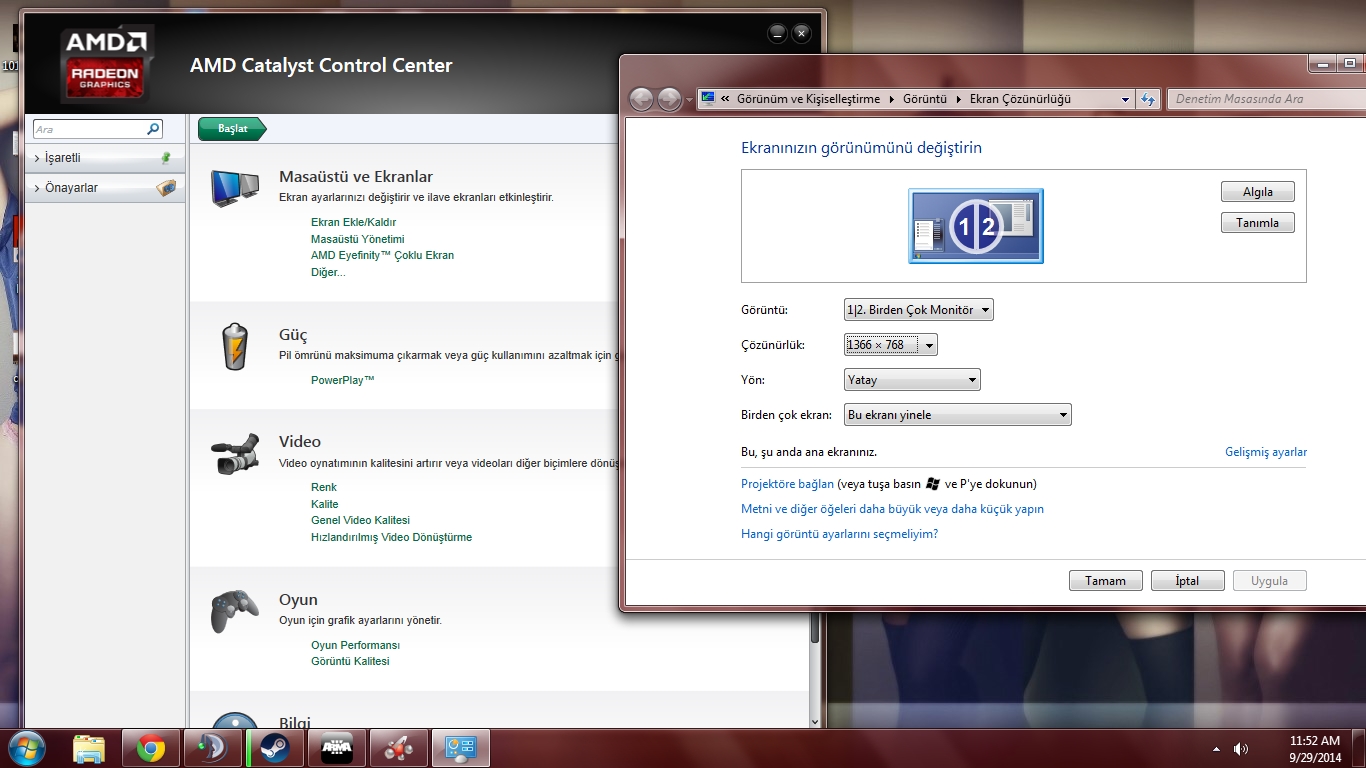Open the Windows Start menu
The height and width of the screenshot is (768, 1366).
coord(25,748)
